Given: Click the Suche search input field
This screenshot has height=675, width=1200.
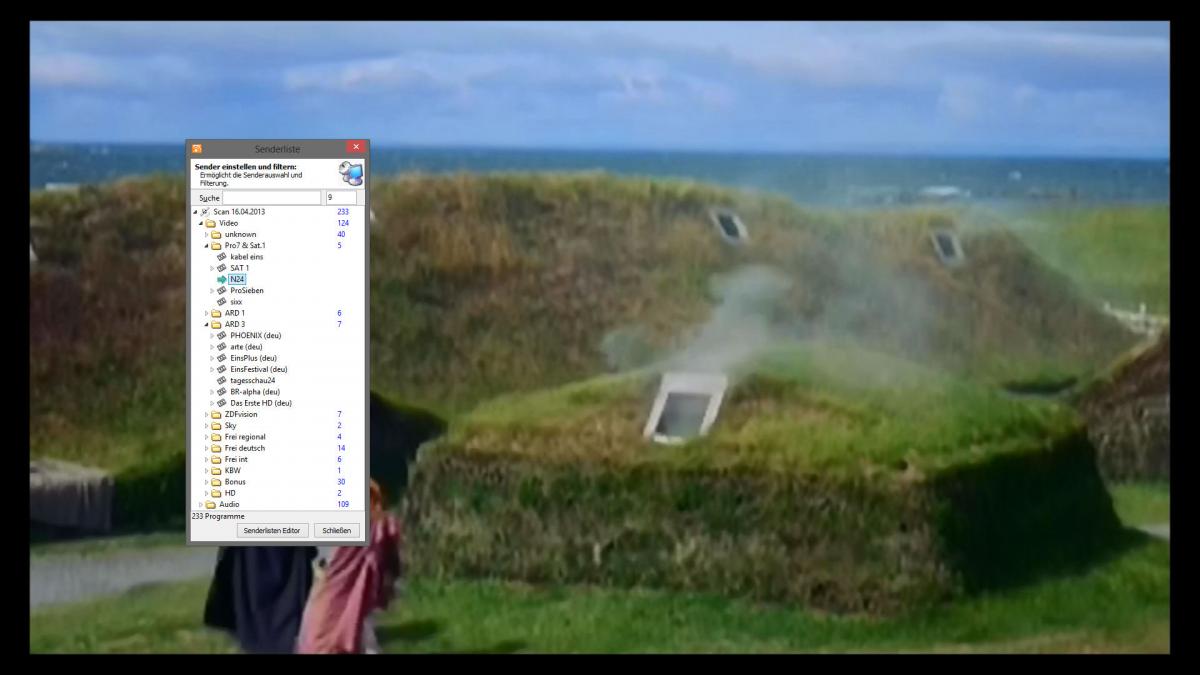Looking at the screenshot, I should coord(271,198).
